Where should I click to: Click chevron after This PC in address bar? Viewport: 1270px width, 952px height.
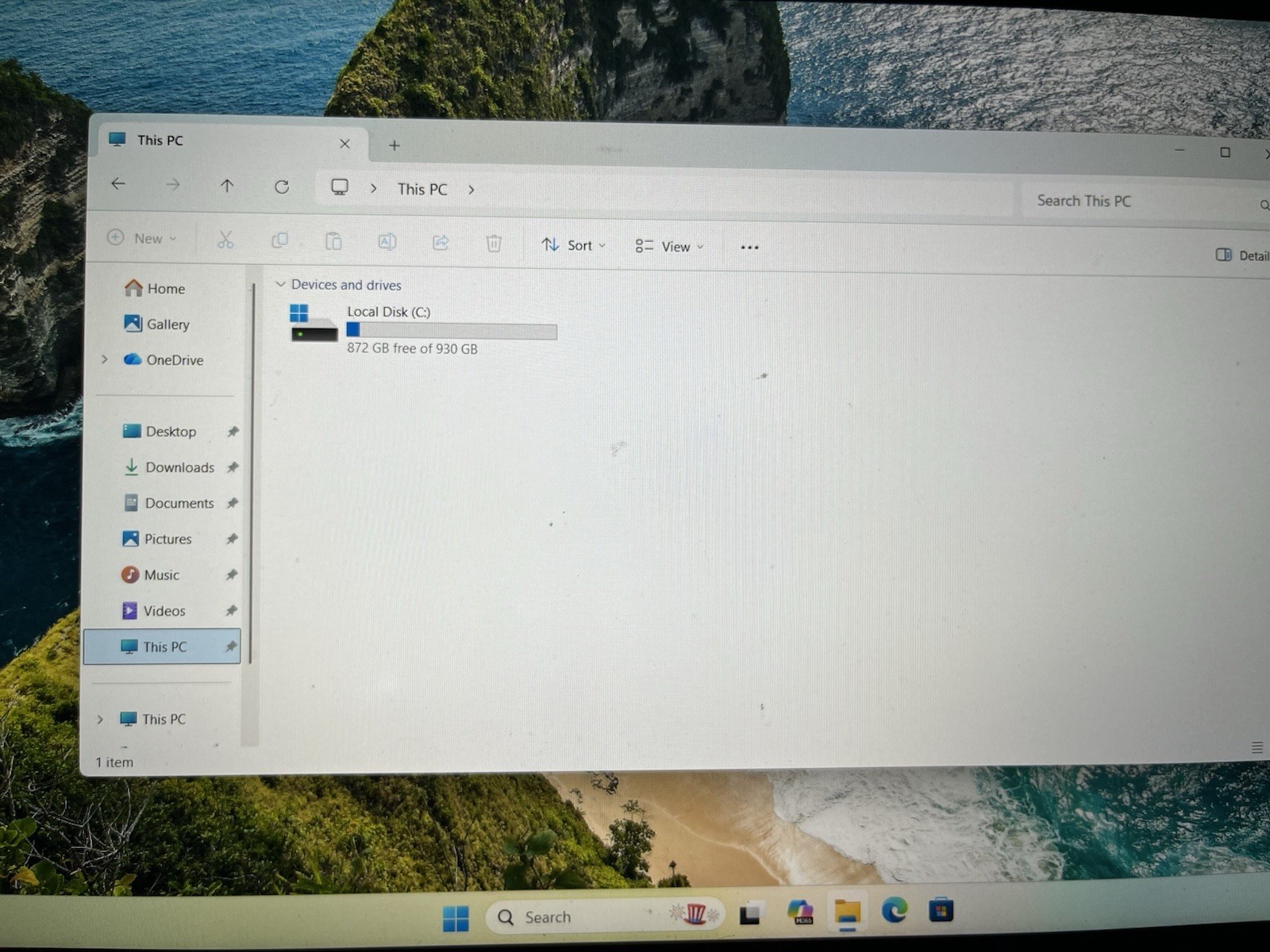[x=471, y=190]
